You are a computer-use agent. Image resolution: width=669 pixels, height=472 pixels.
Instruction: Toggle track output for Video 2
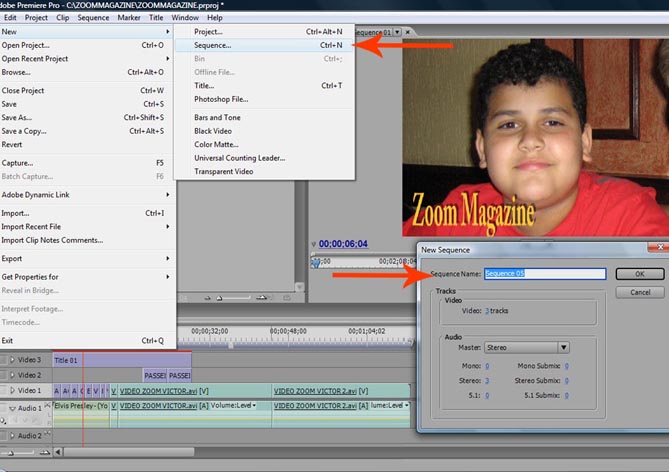(5, 375)
